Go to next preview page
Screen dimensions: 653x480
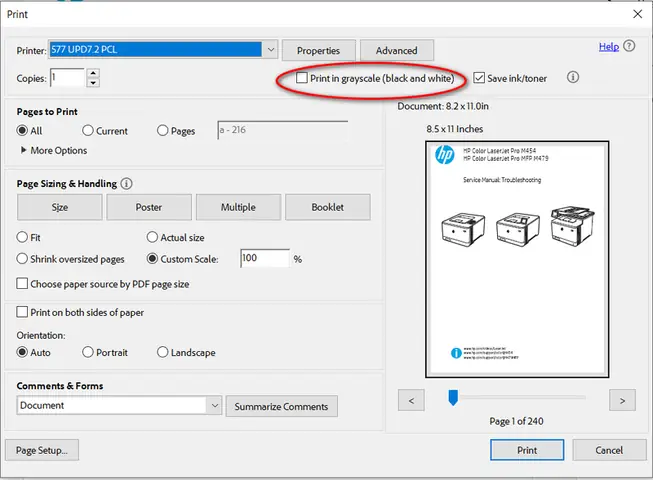click(x=622, y=400)
